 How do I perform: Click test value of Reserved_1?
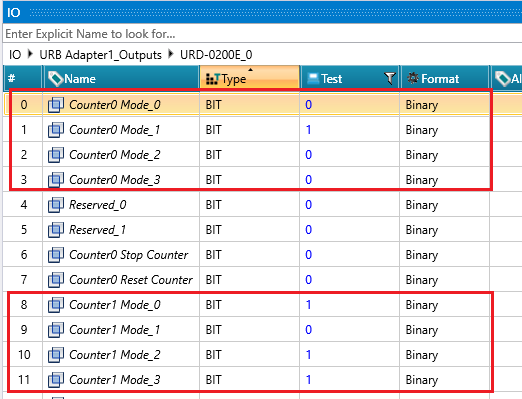[x=308, y=230]
